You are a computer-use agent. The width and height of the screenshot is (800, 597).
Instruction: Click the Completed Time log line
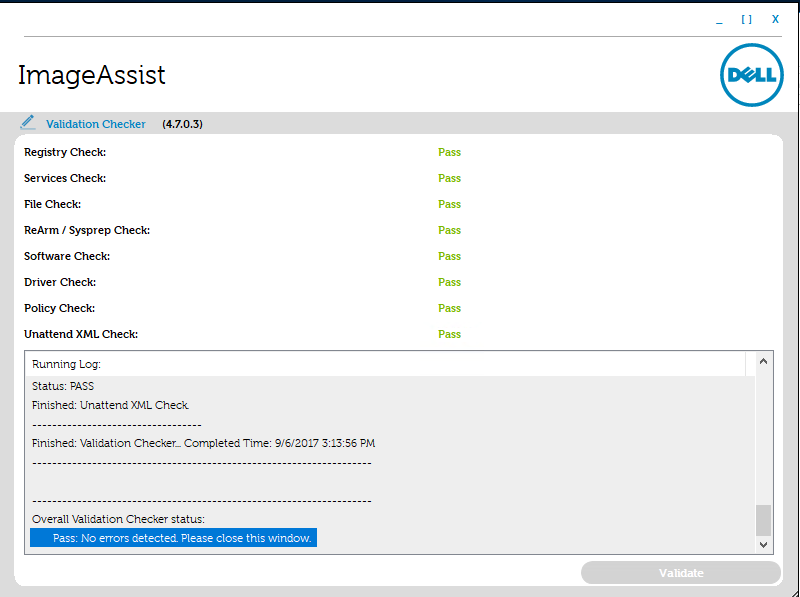pyautogui.click(x=203, y=443)
